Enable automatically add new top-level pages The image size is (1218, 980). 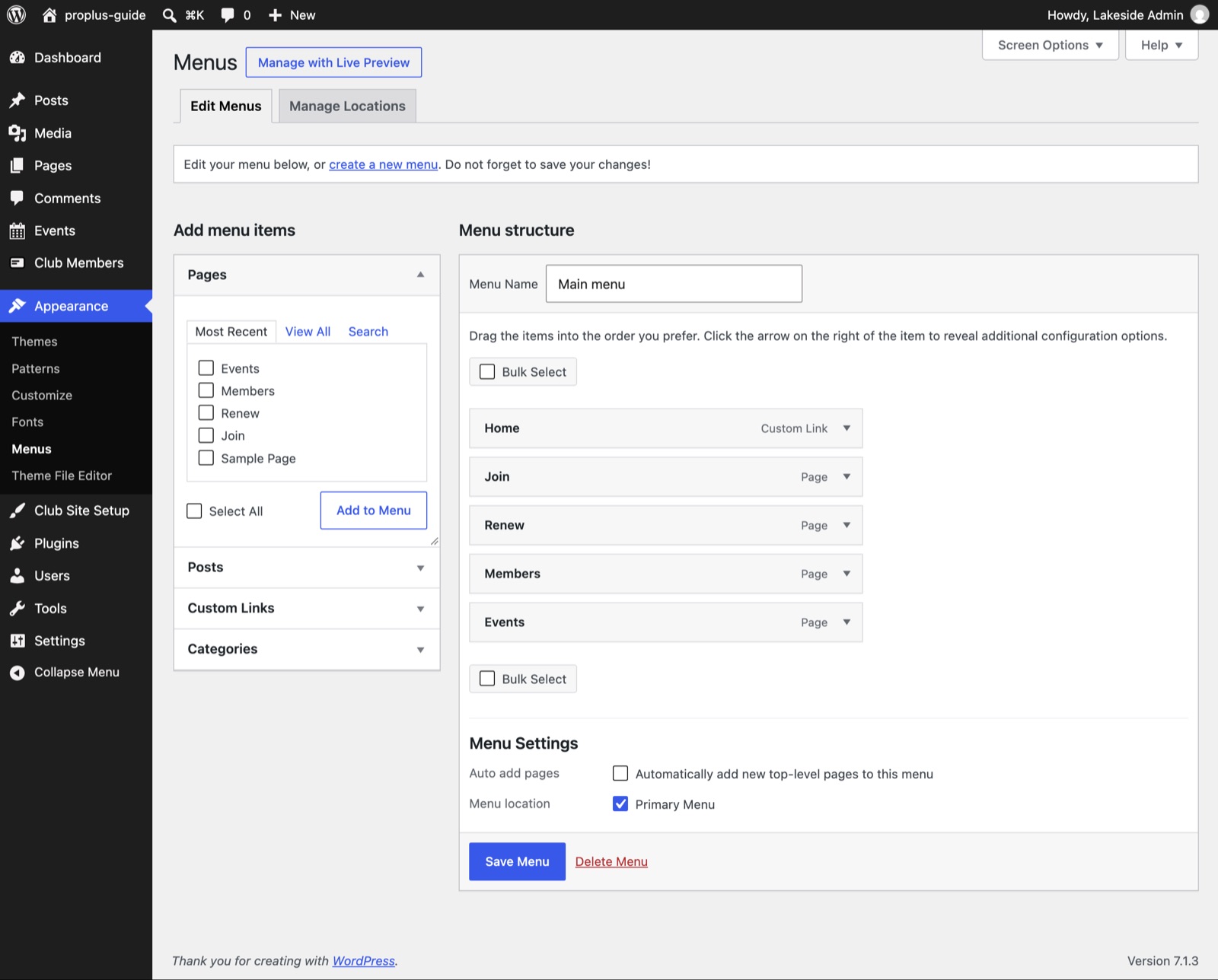click(620, 774)
